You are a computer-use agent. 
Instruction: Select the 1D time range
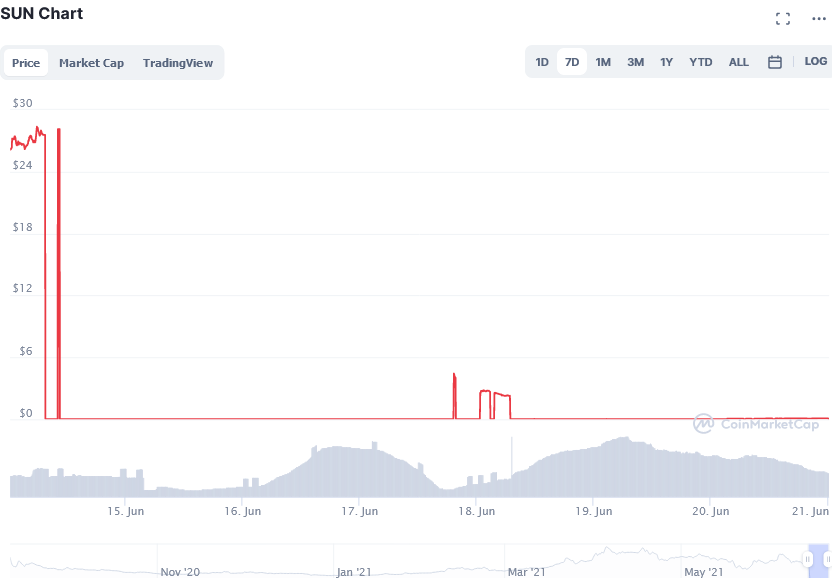click(x=542, y=62)
